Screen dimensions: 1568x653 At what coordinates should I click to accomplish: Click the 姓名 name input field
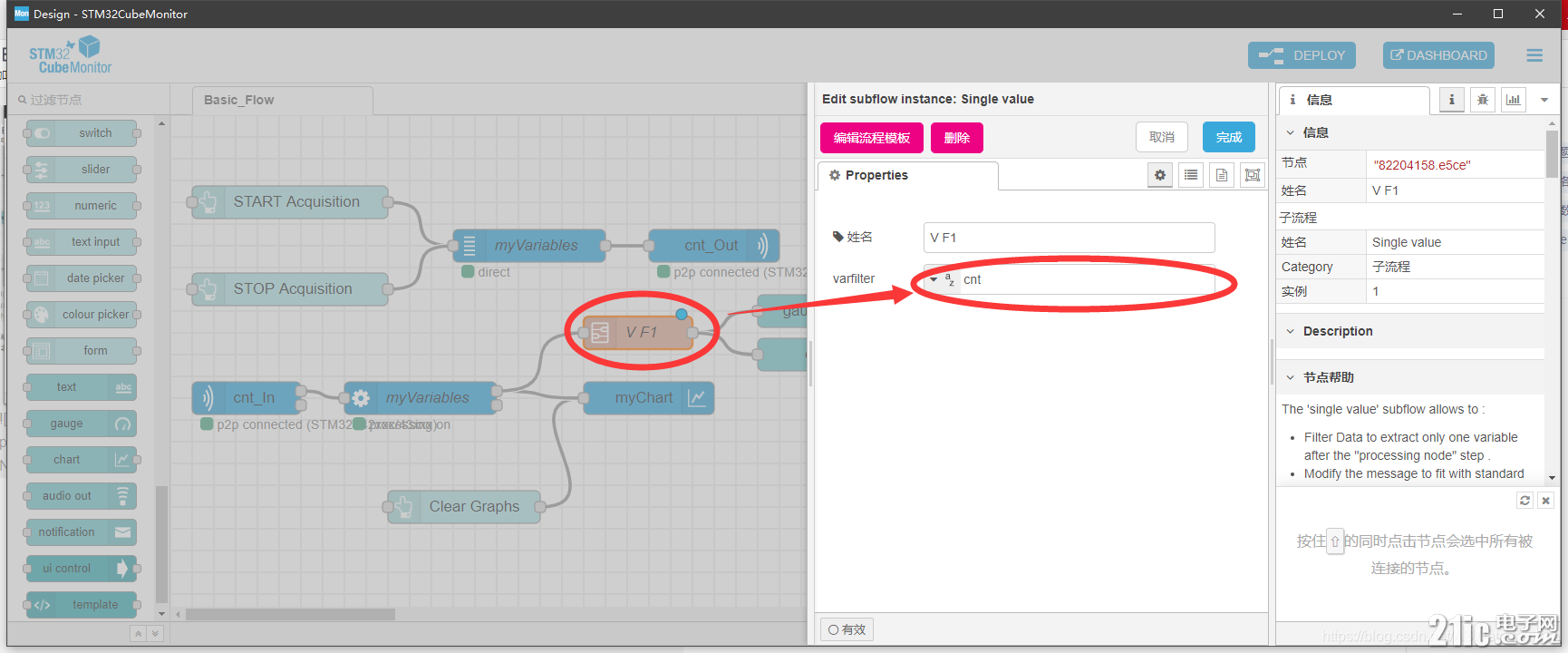pyautogui.click(x=1069, y=238)
